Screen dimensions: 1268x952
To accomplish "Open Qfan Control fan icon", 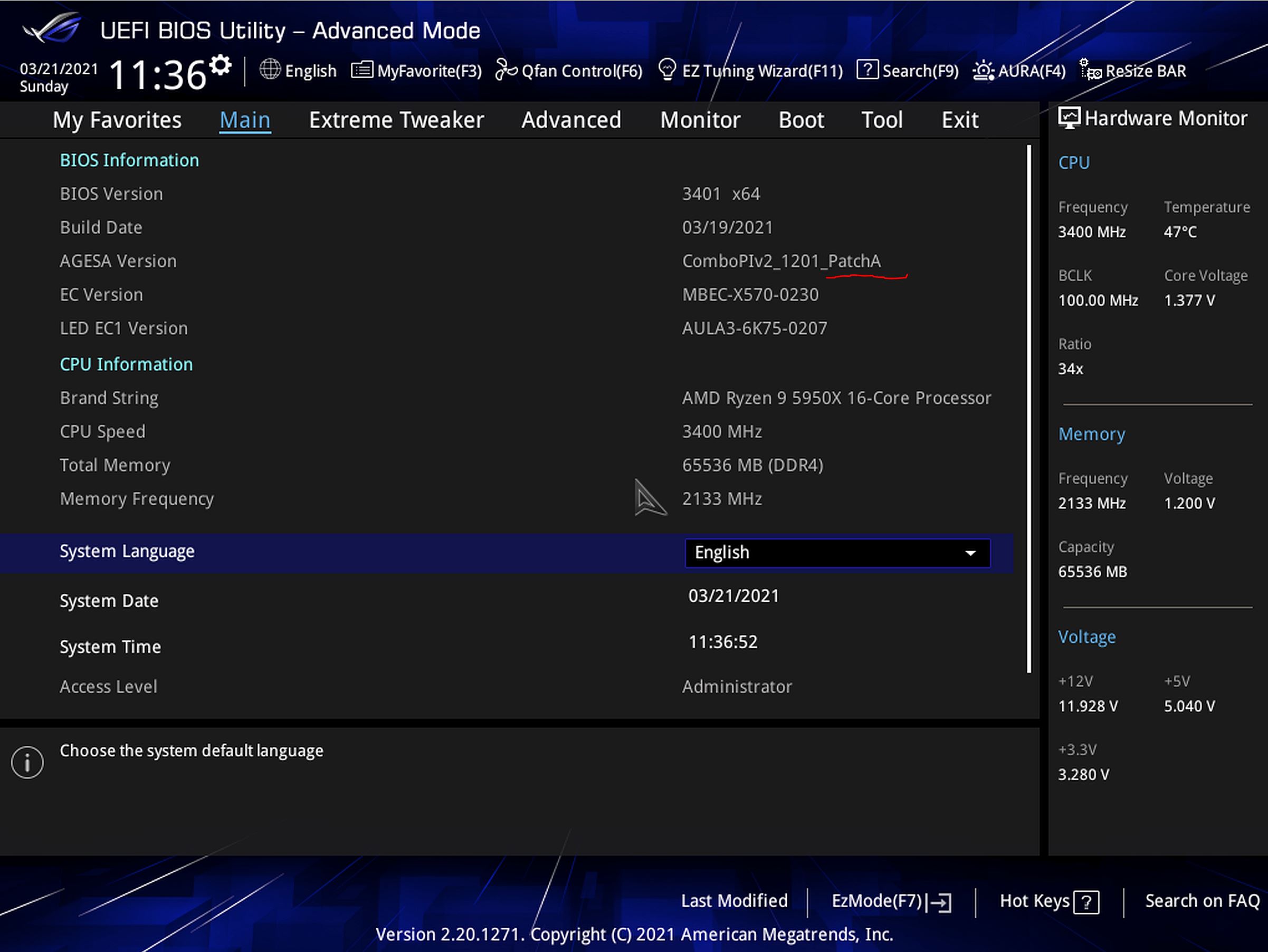I will pyautogui.click(x=506, y=71).
